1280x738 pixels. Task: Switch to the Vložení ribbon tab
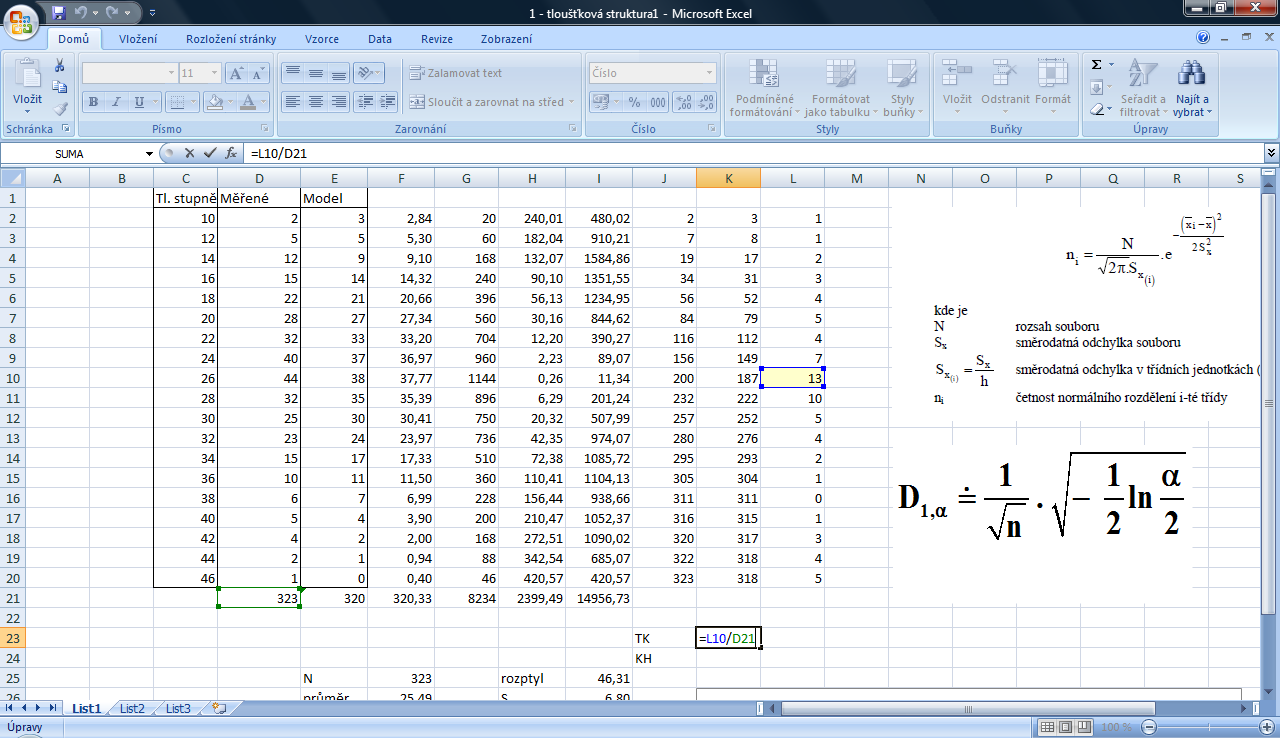tap(138, 39)
